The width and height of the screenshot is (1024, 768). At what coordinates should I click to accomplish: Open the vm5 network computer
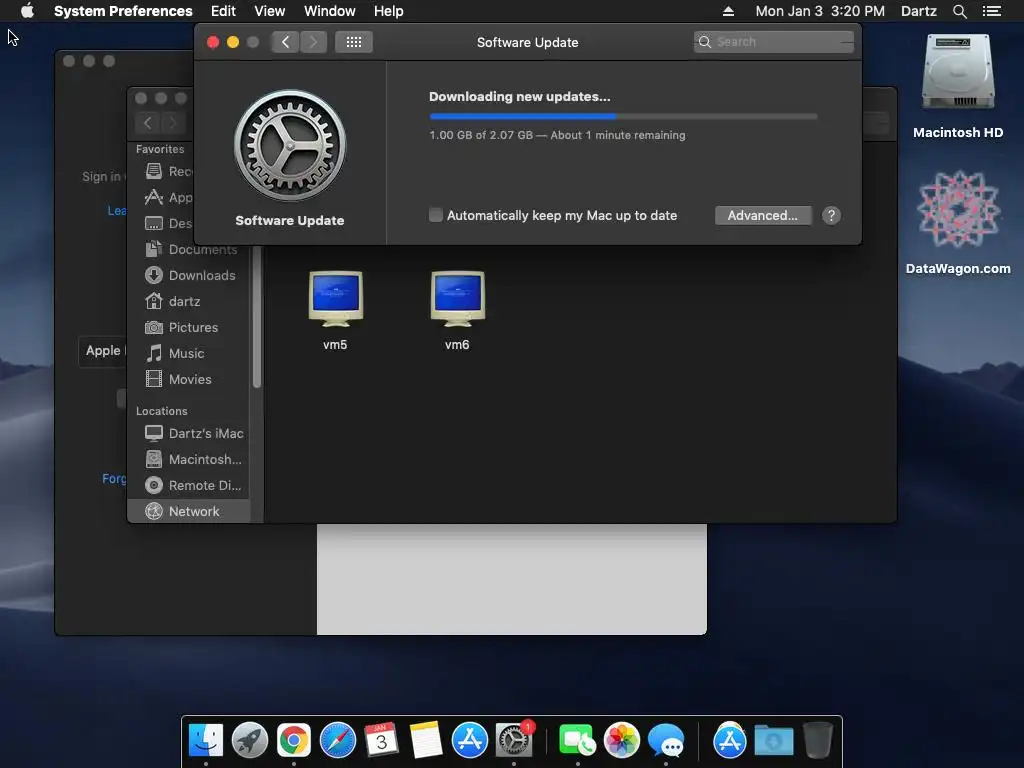pyautogui.click(x=335, y=299)
